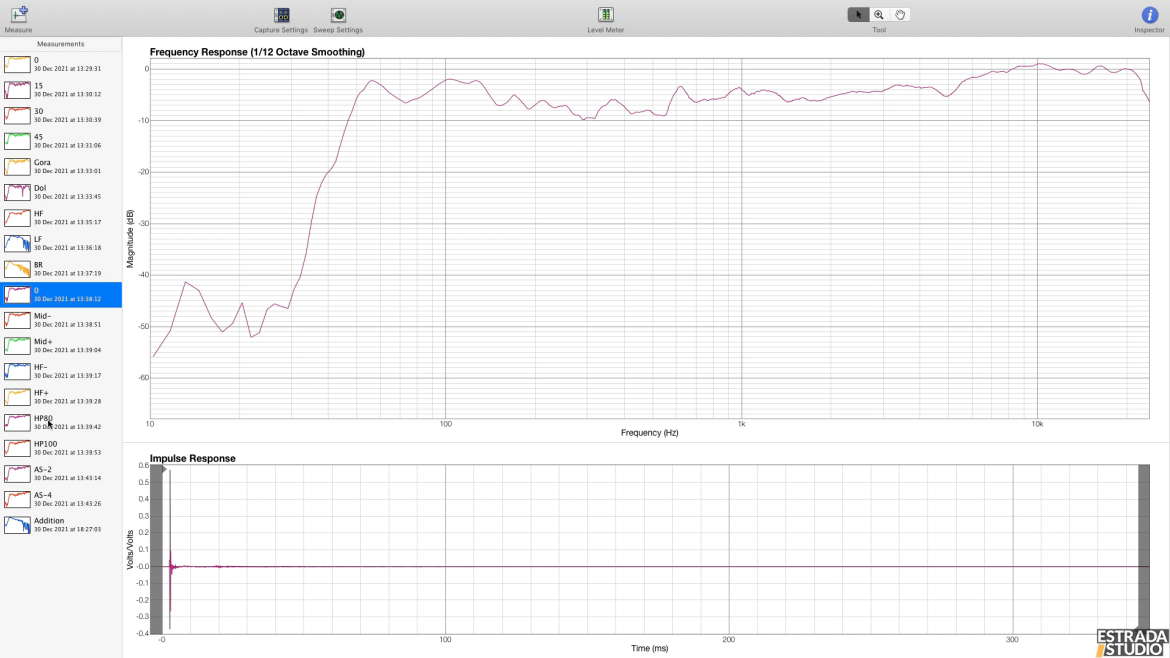Select the 15 measurement thumbnail
Image resolution: width=1170 pixels, height=658 pixels.
[17, 90]
